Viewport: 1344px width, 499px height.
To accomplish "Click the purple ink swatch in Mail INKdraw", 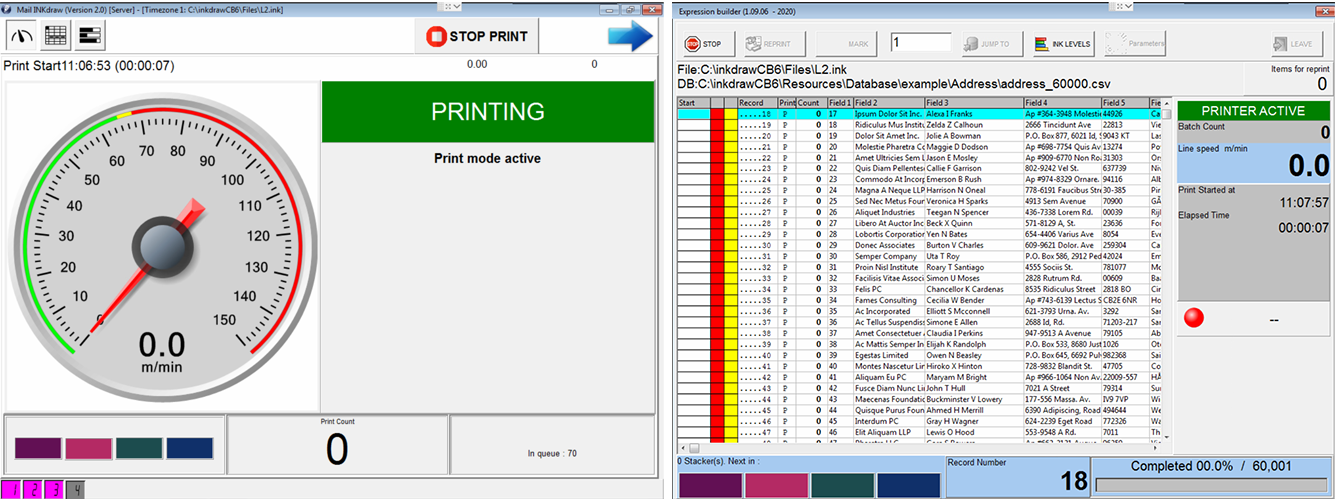I will point(39,449).
